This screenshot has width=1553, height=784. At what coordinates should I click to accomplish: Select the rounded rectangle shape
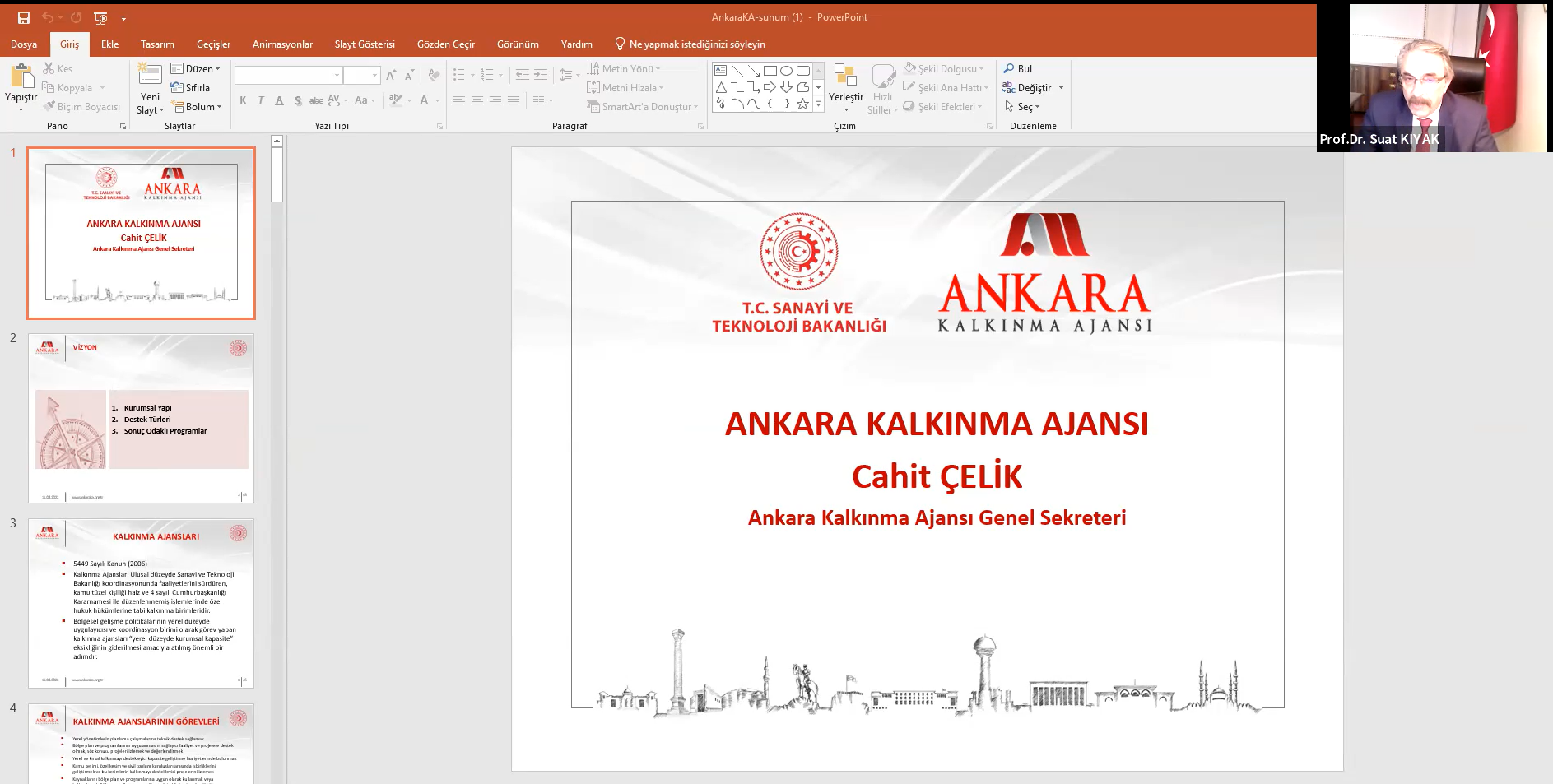[803, 71]
